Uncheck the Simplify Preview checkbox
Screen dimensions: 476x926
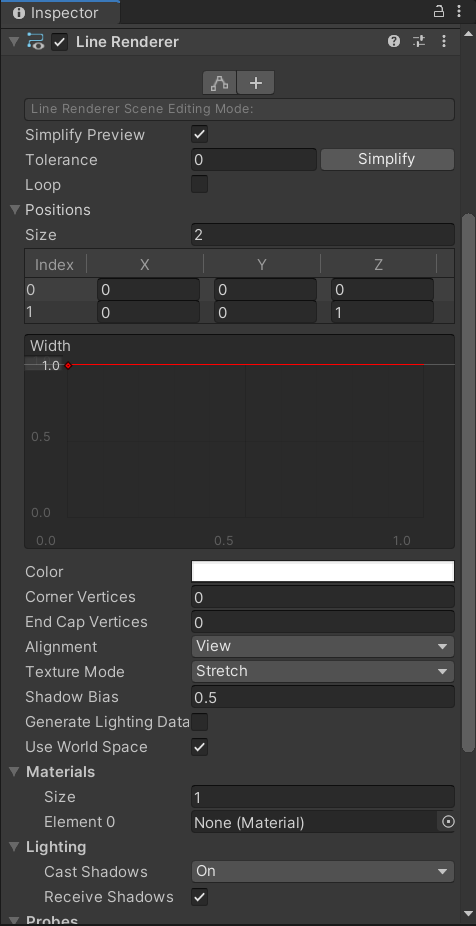point(200,134)
